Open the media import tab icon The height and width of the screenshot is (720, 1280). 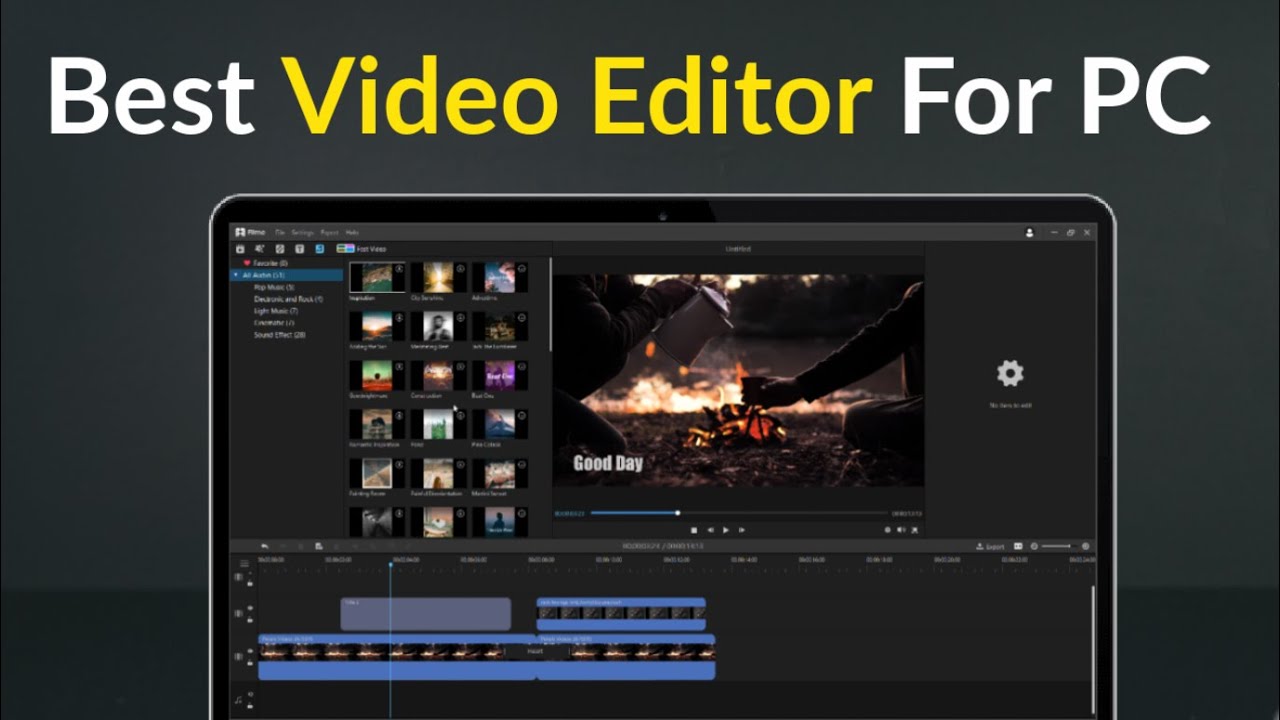point(240,249)
